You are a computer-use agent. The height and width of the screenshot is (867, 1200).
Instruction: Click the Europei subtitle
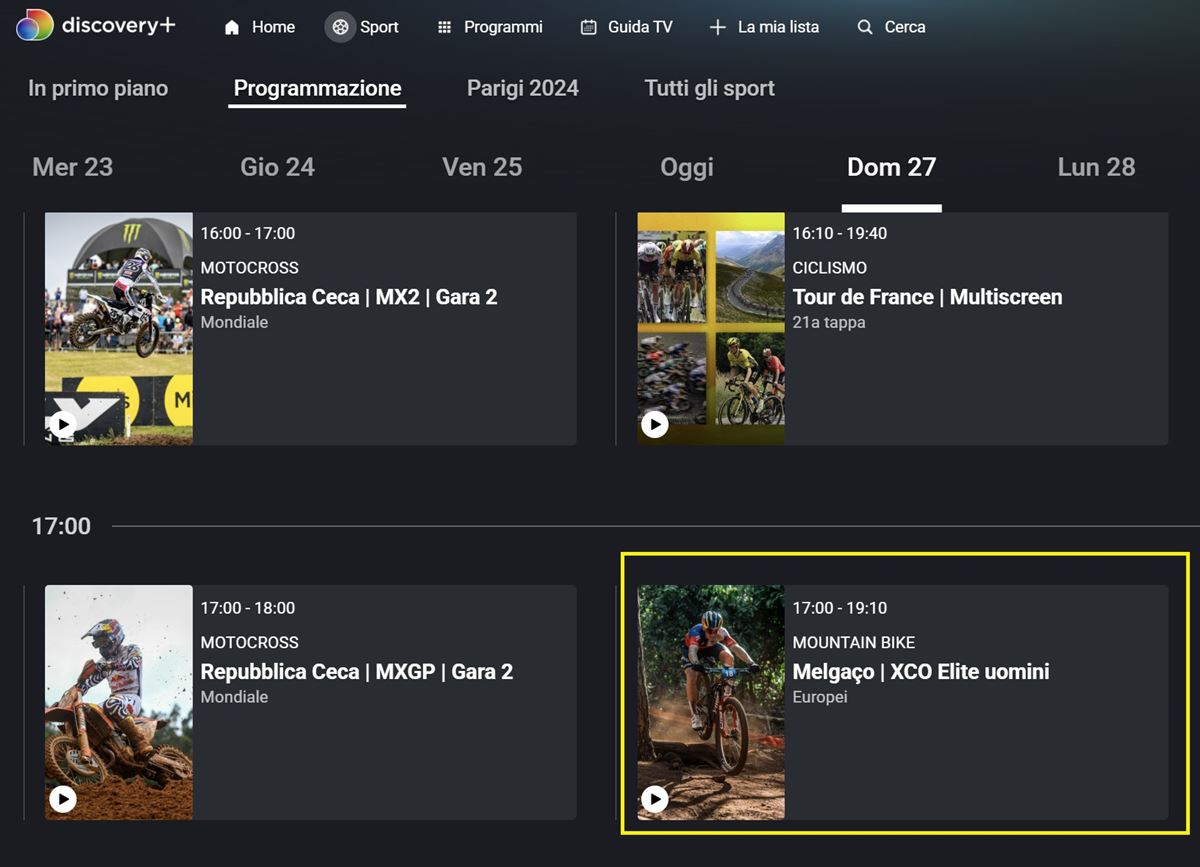pyautogui.click(x=820, y=697)
